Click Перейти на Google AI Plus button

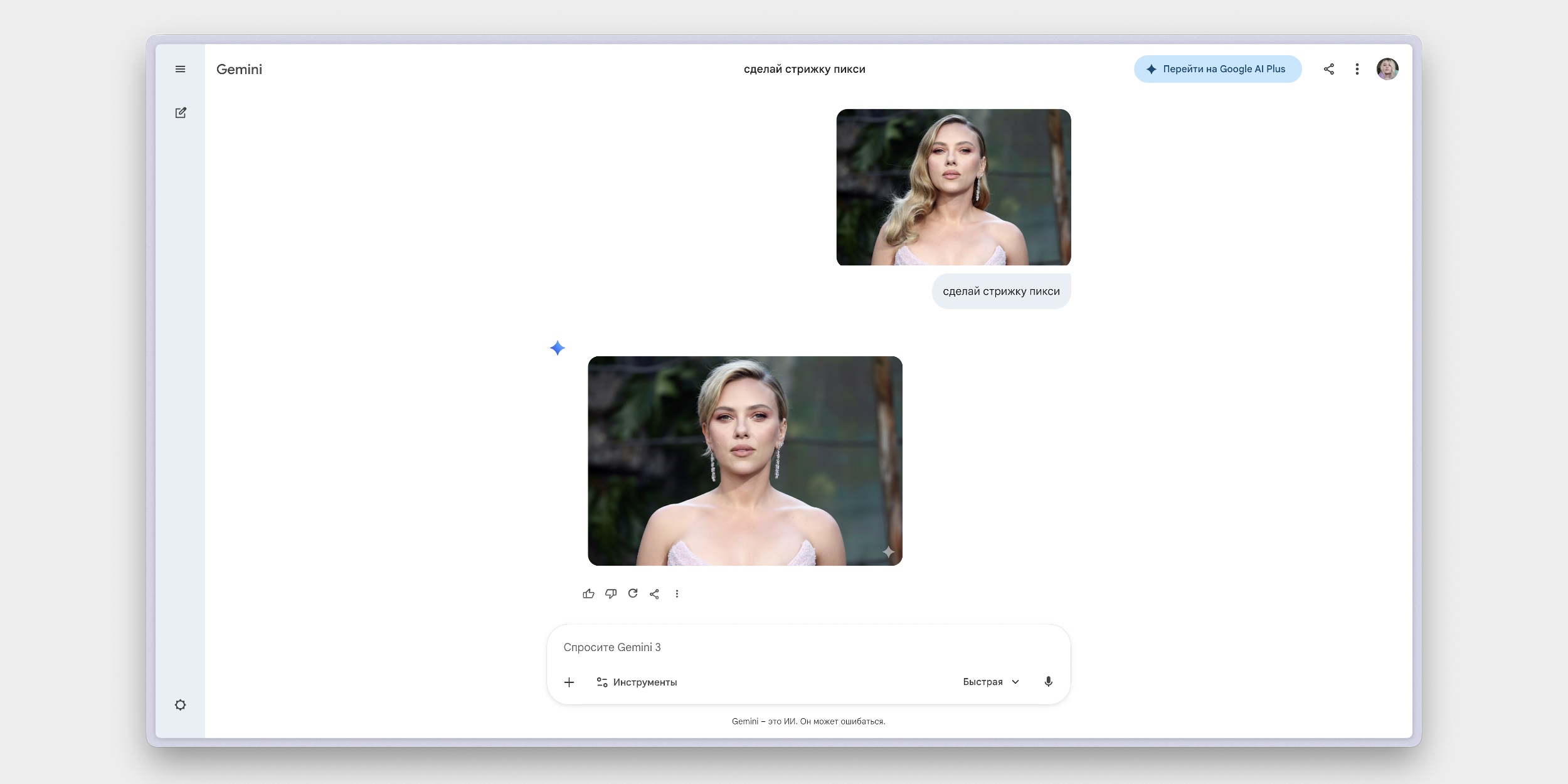point(1217,69)
